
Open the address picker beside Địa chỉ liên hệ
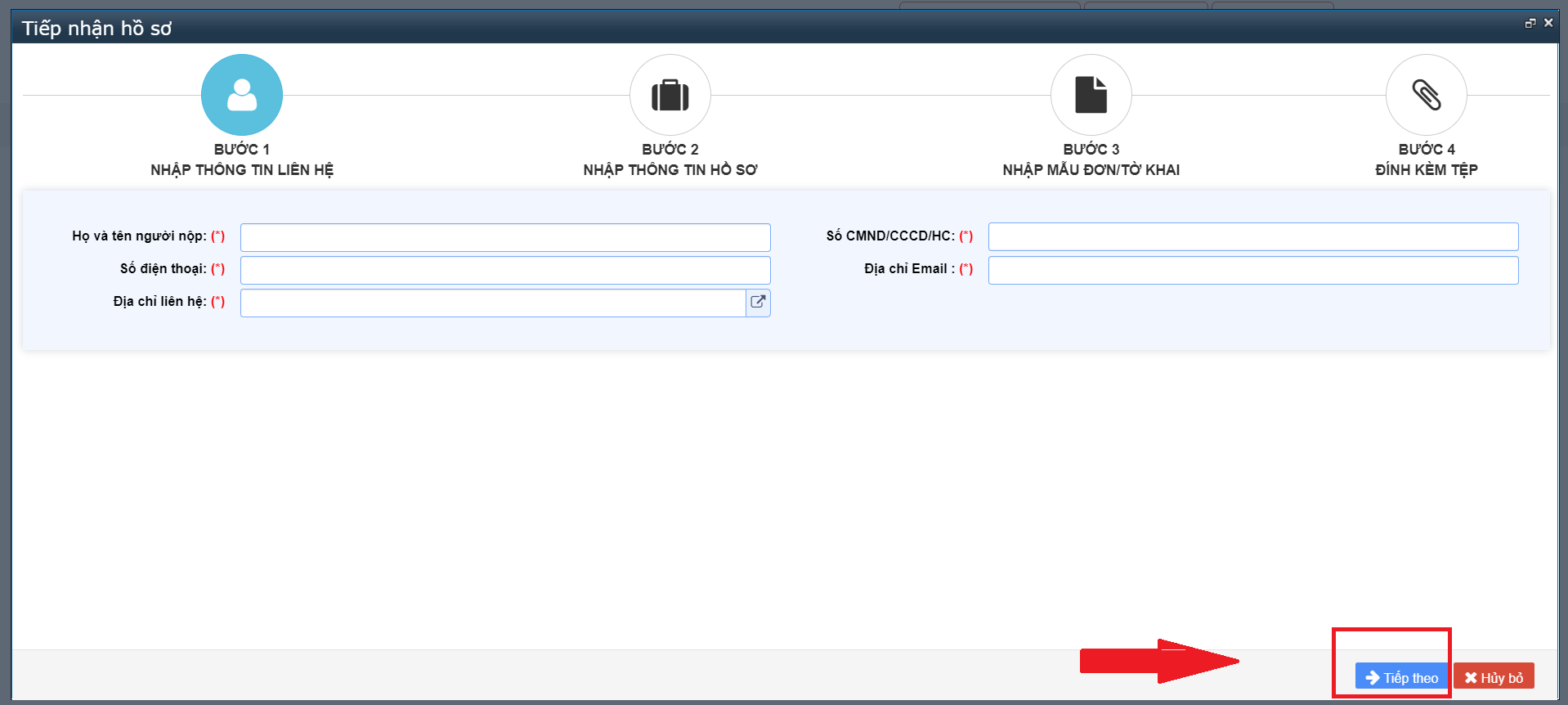pos(758,302)
